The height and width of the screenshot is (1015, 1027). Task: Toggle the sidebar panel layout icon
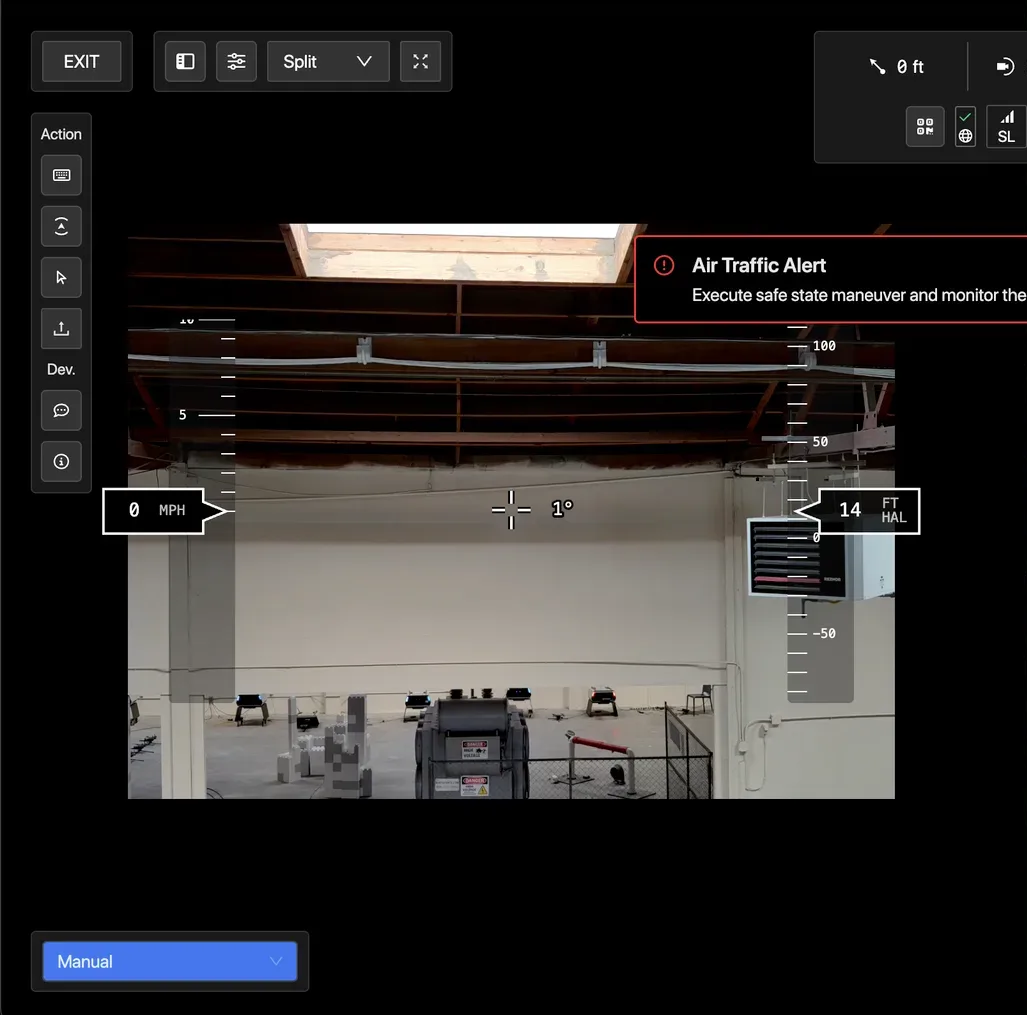[x=185, y=62]
